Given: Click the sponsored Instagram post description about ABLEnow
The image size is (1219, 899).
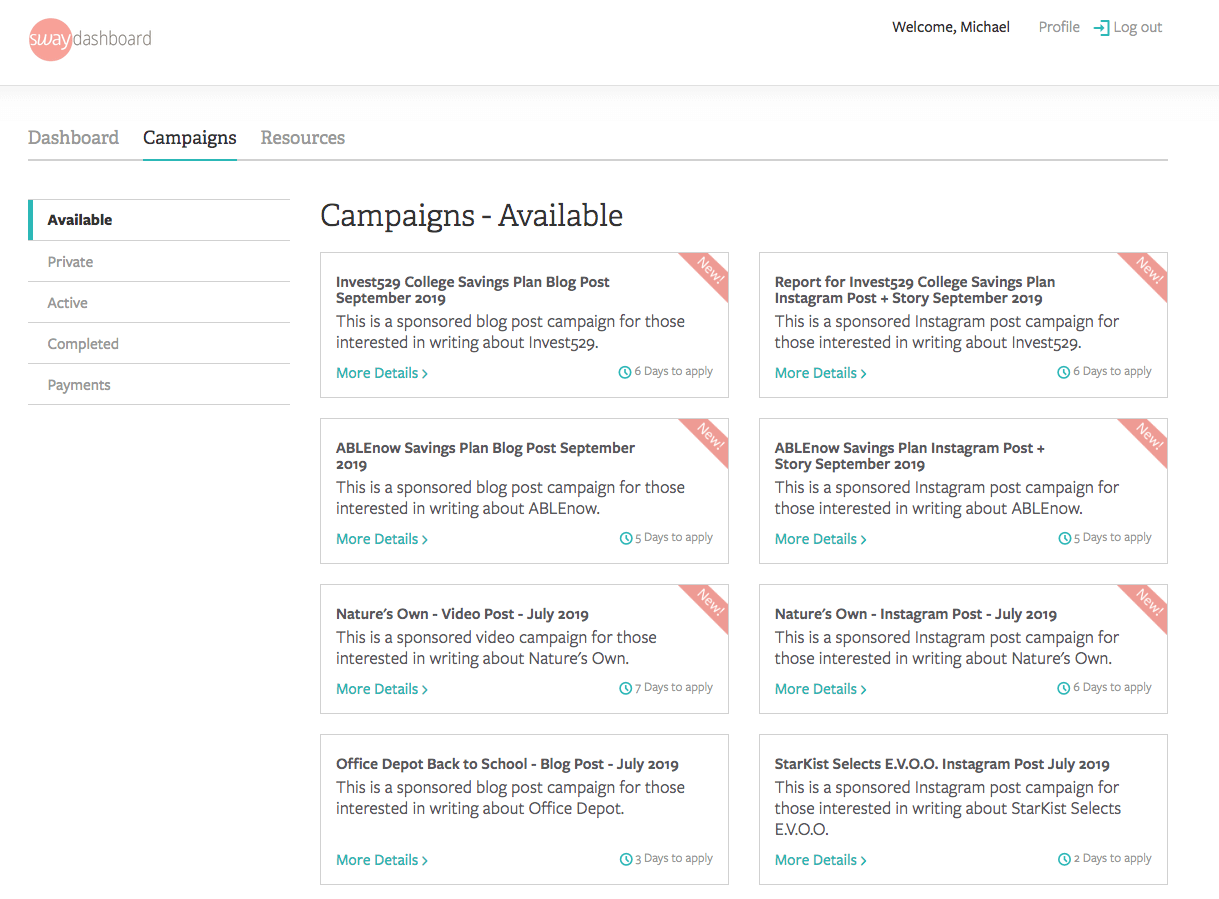Looking at the screenshot, I should [x=947, y=498].
